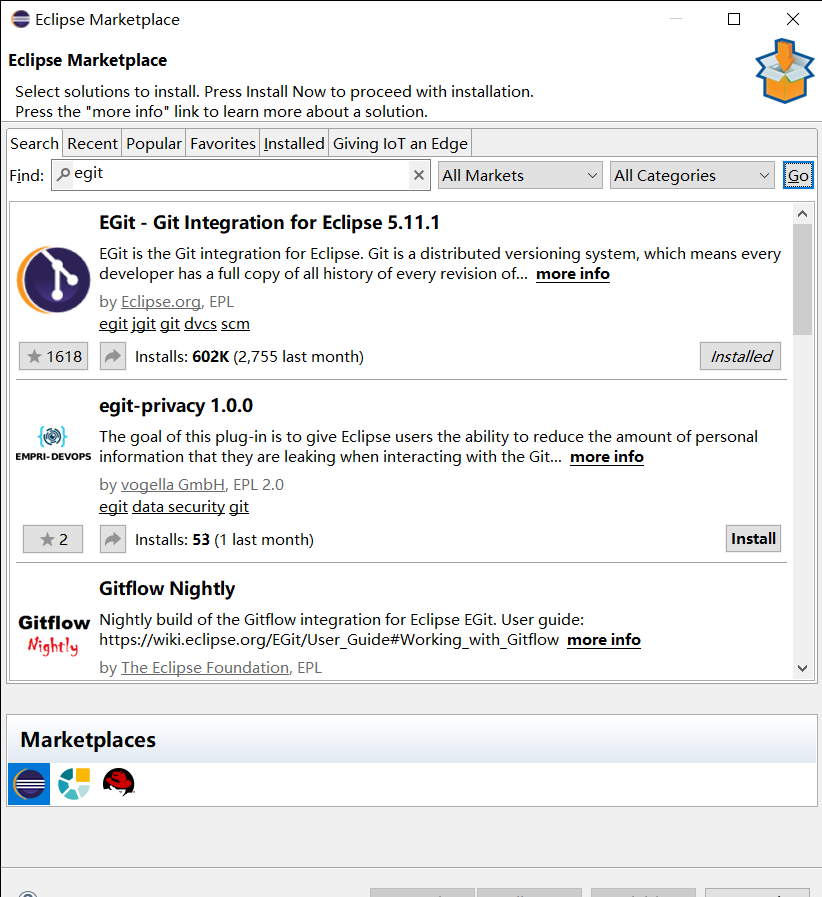
Task: Open more info for Gitflow Nightly
Action: (x=604, y=640)
